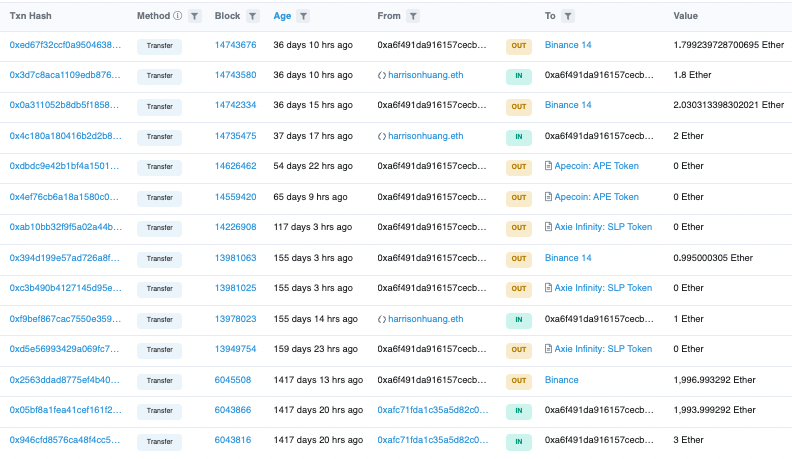Open transaction 0x3d7c8aca1109edb876...
Image resolution: width=792 pixels, height=459 pixels.
coord(65,75)
